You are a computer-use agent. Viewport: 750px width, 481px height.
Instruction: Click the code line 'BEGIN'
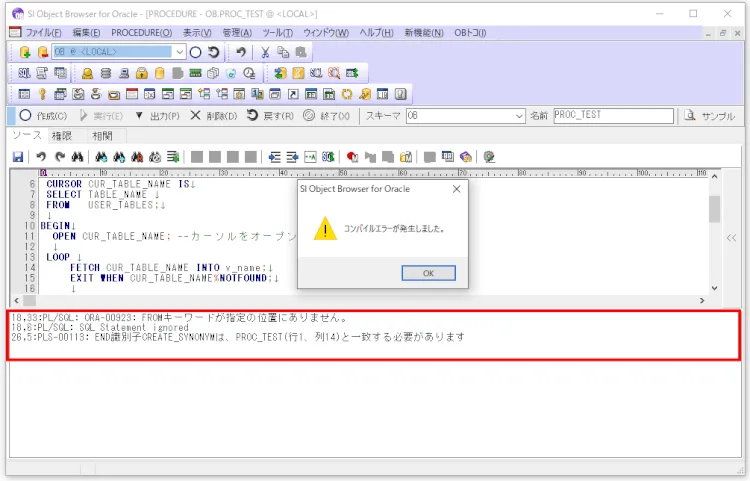(55, 225)
